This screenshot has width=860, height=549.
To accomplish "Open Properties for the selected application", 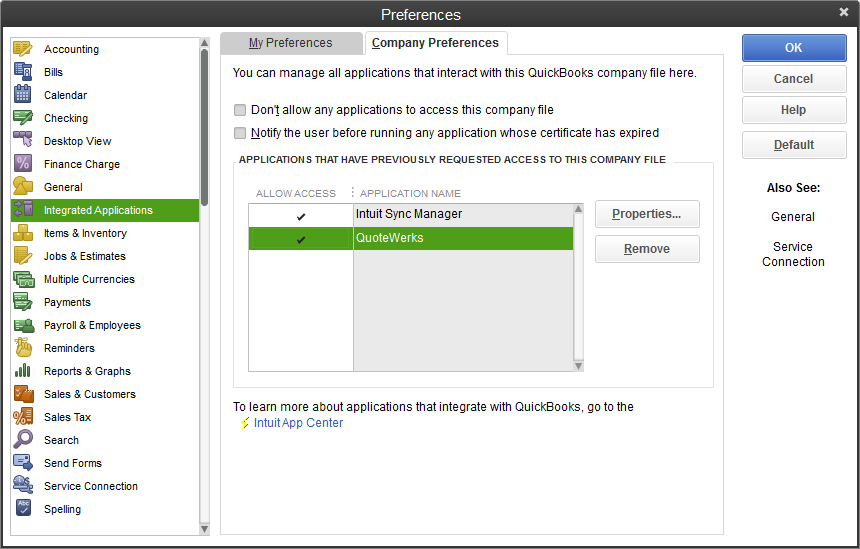I will (x=646, y=214).
